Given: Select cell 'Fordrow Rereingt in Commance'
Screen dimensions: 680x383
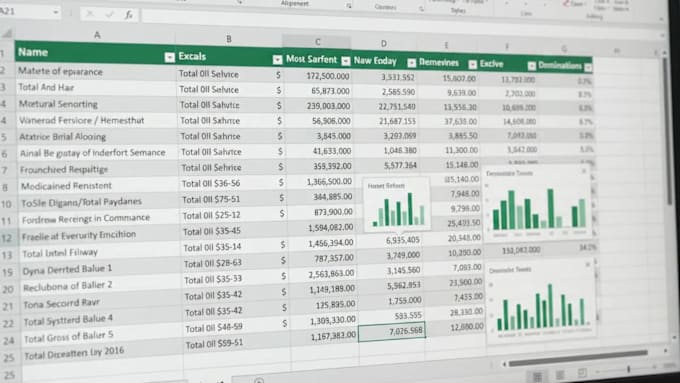Looking at the screenshot, I should pyautogui.click(x=86, y=219).
